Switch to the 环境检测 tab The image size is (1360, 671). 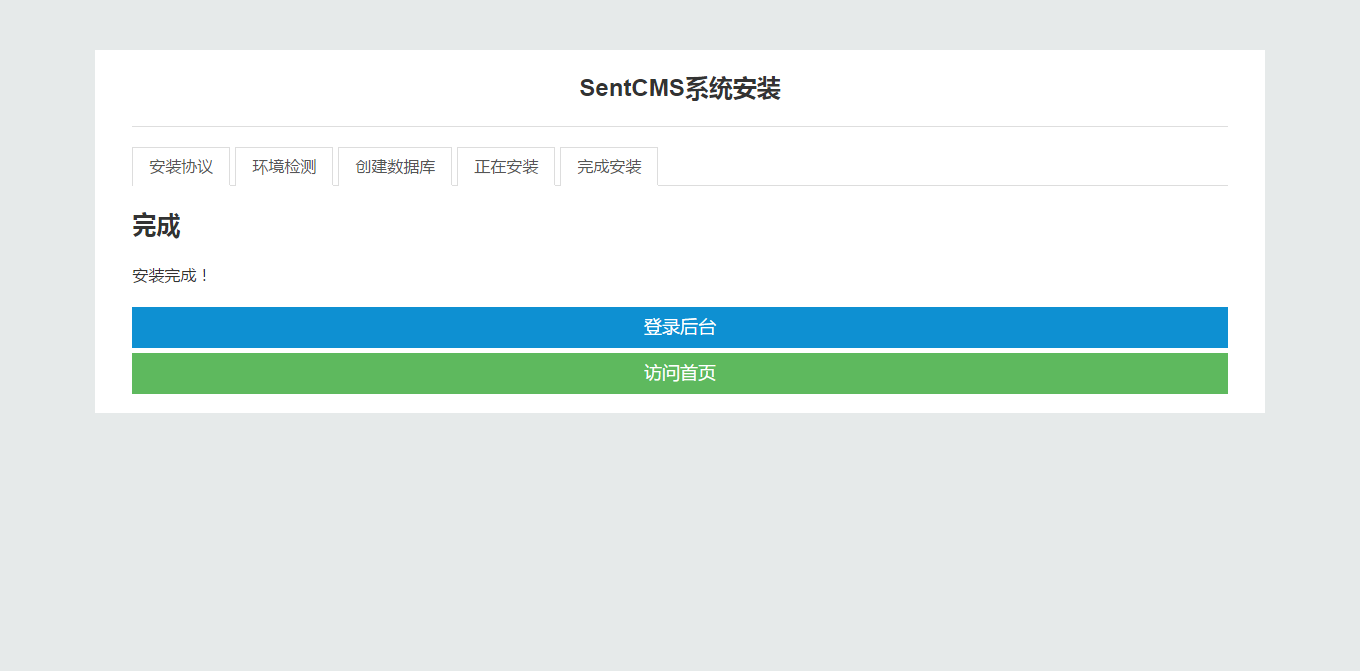[x=284, y=167]
